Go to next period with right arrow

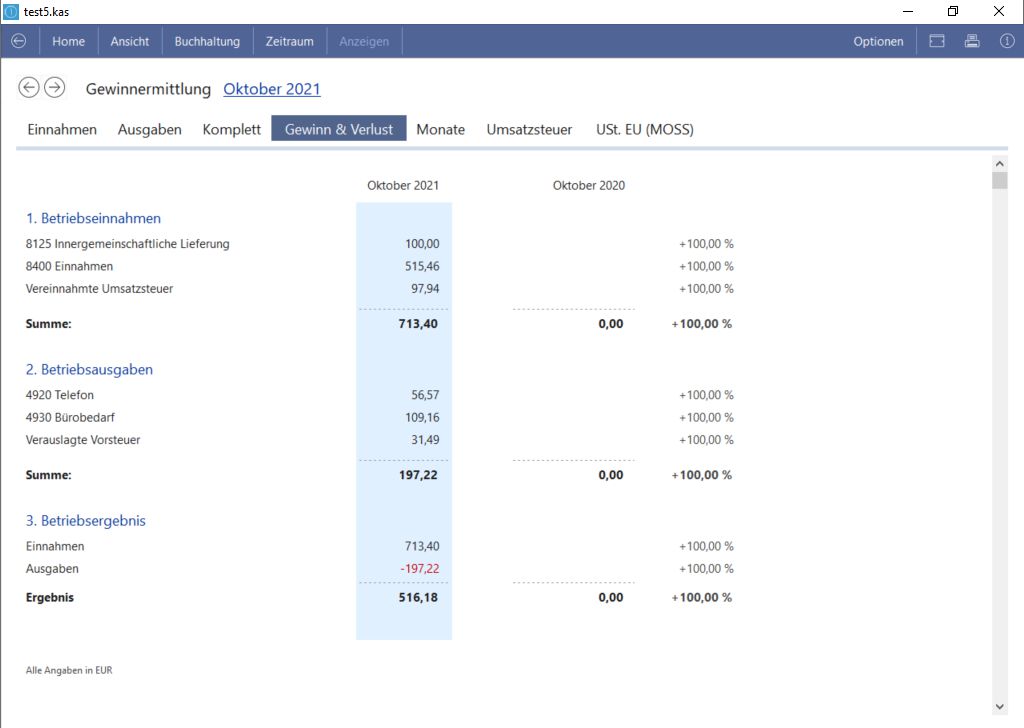coord(55,88)
